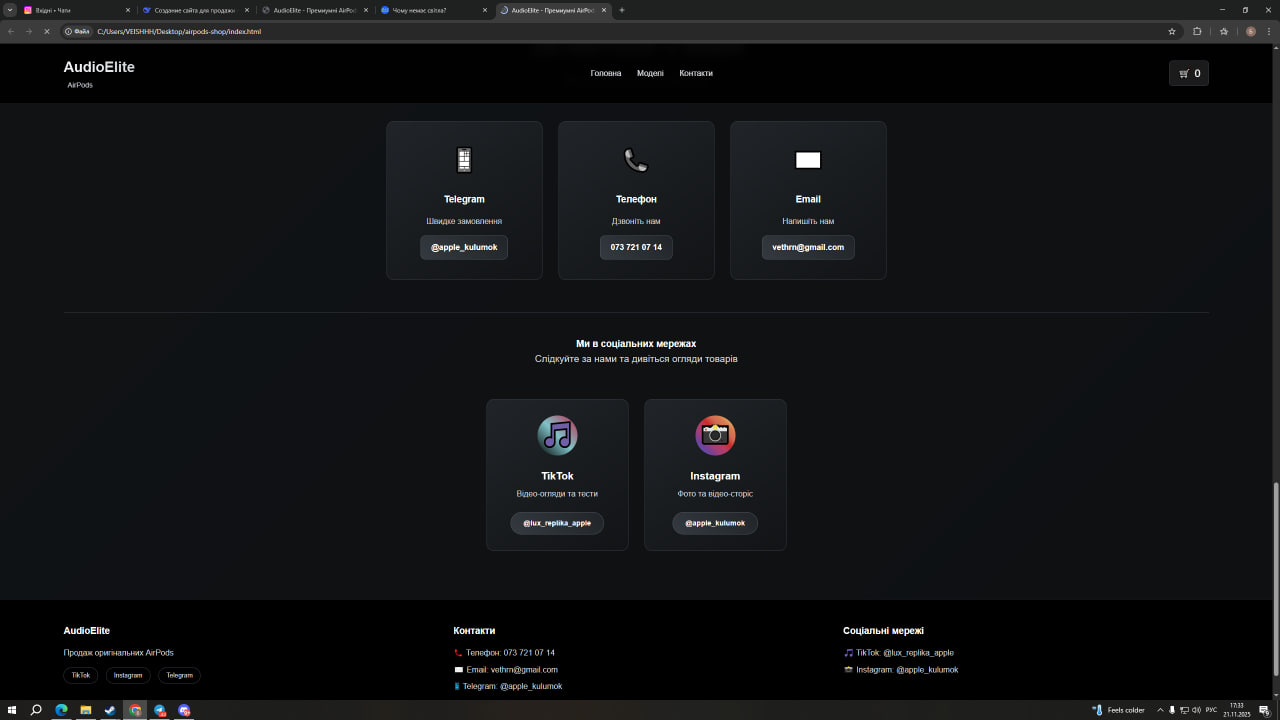Open the weather widget Feels colder
The image size is (1280, 720).
1119,710
